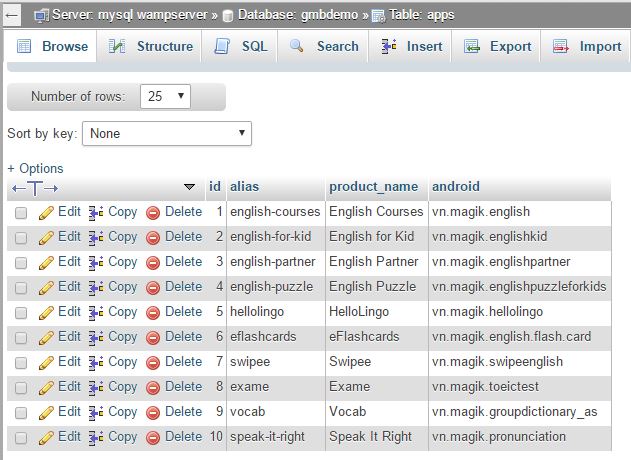Viewport: 631px width, 460px height.
Task: Click pencil edit icon in speak-it-right row
Action: [46, 437]
